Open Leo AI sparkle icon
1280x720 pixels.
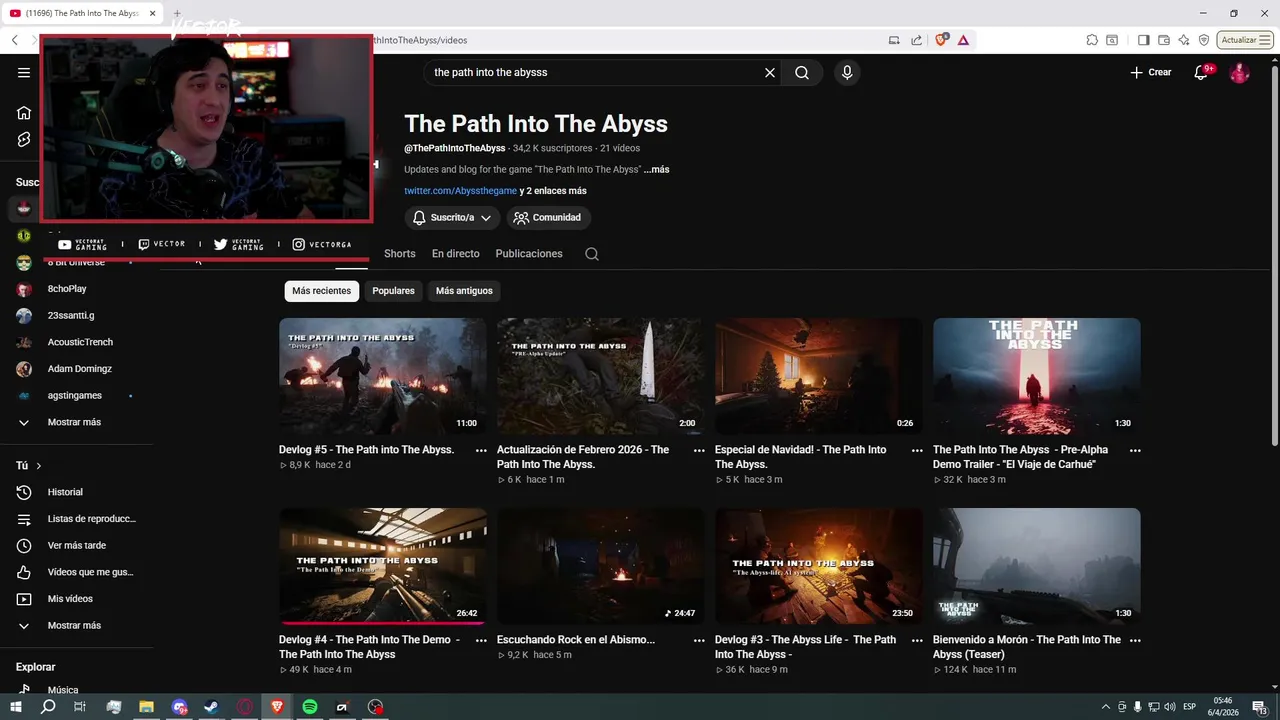(1184, 40)
